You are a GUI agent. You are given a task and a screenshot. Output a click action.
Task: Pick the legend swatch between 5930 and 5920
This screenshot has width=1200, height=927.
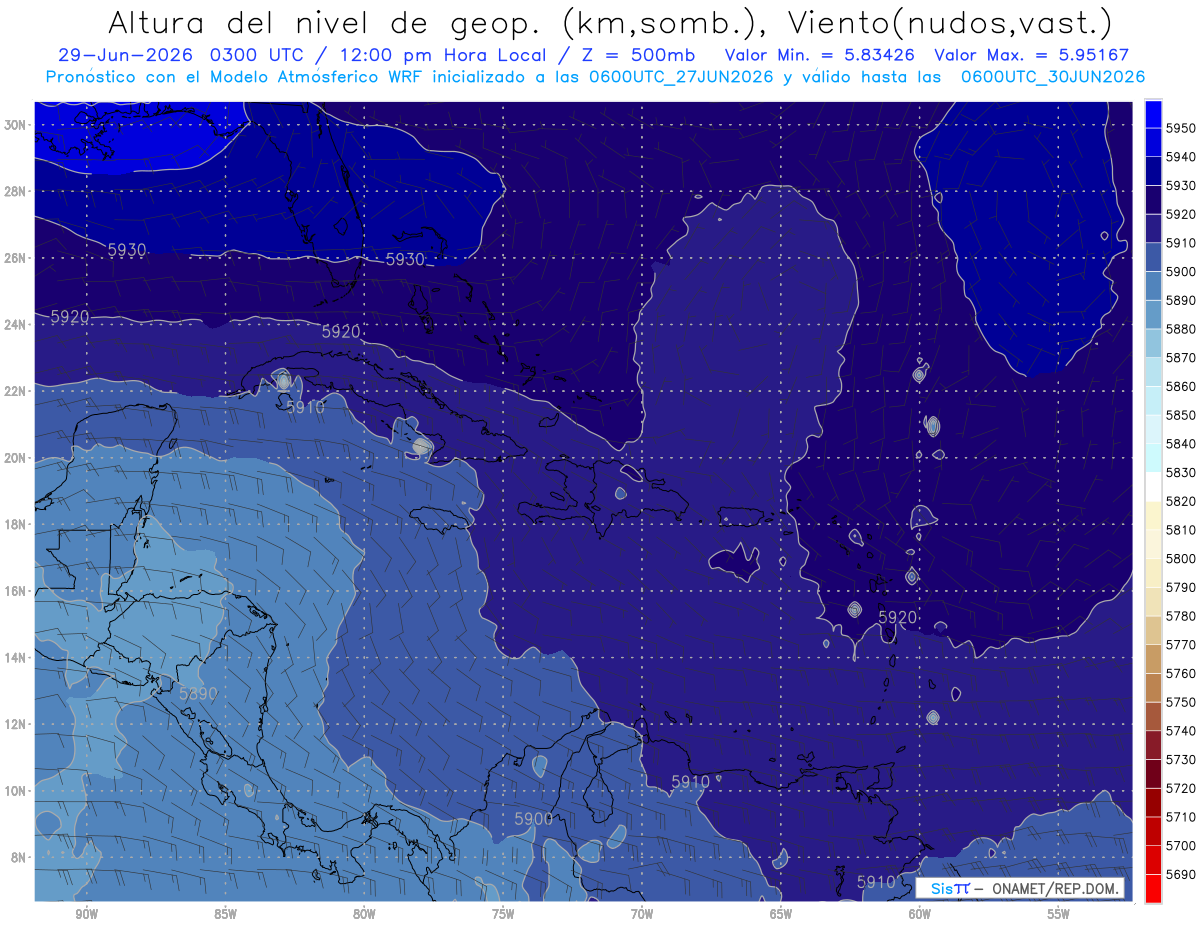1153,199
